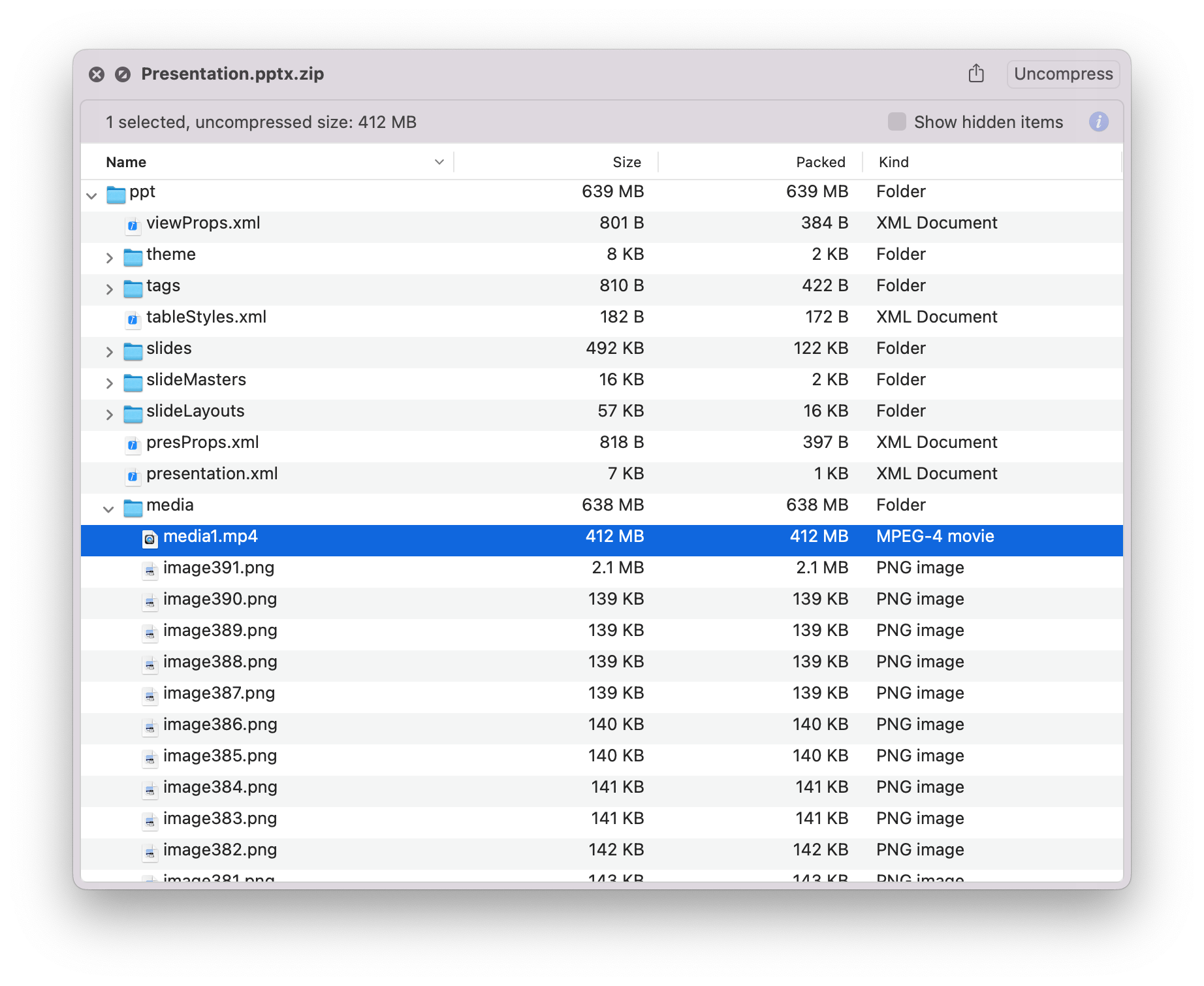Click the tags folder icon
The height and width of the screenshot is (986, 1204).
(133, 288)
